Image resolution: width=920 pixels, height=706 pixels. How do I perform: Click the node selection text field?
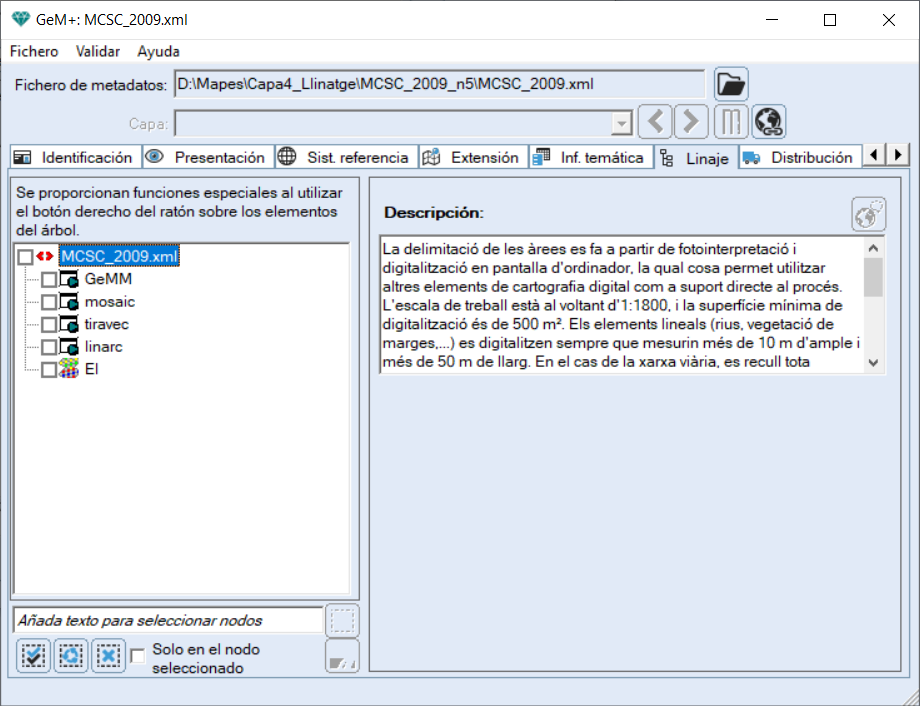[x=168, y=620]
